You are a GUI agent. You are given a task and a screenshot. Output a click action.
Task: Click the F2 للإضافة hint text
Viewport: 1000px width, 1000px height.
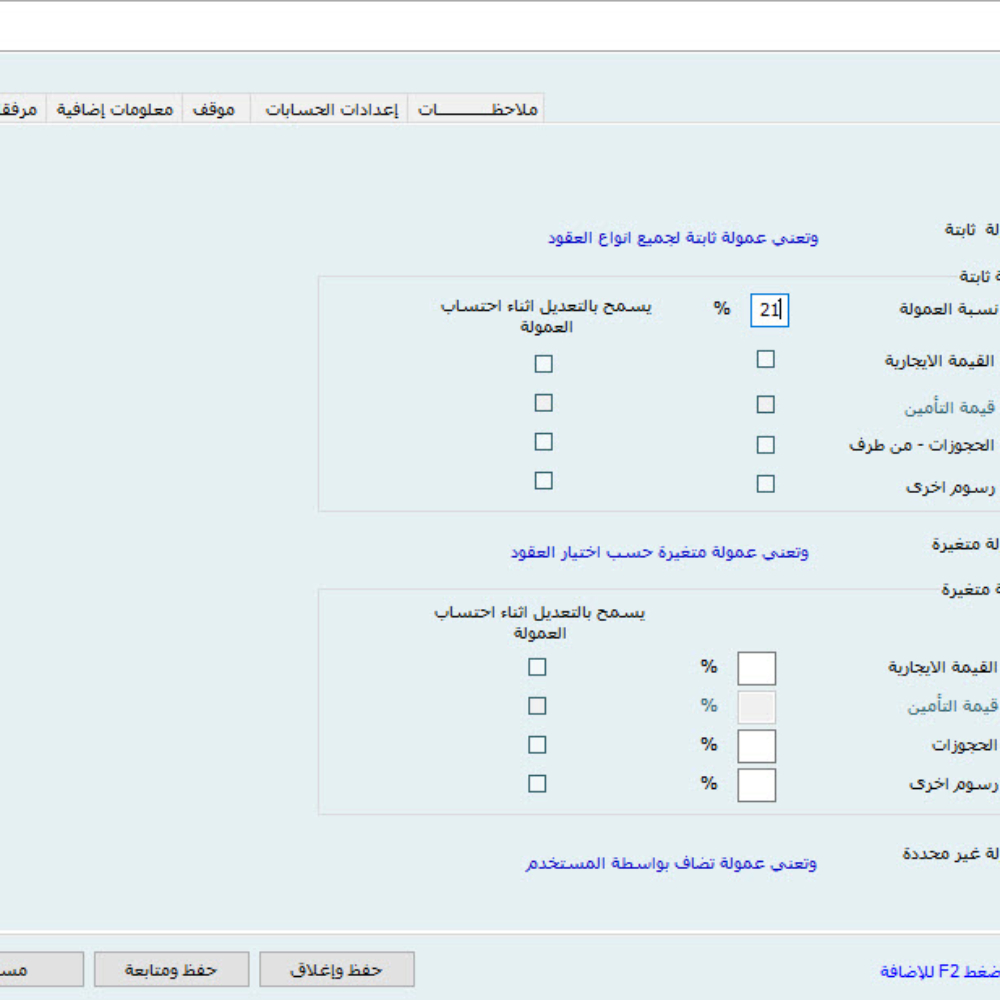pos(940,971)
